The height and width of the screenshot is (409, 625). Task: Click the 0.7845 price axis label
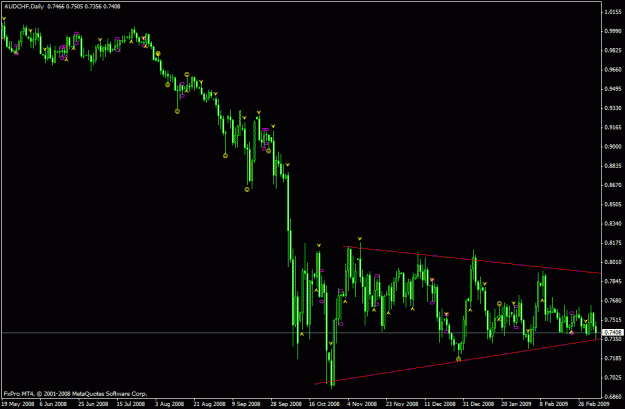point(613,281)
